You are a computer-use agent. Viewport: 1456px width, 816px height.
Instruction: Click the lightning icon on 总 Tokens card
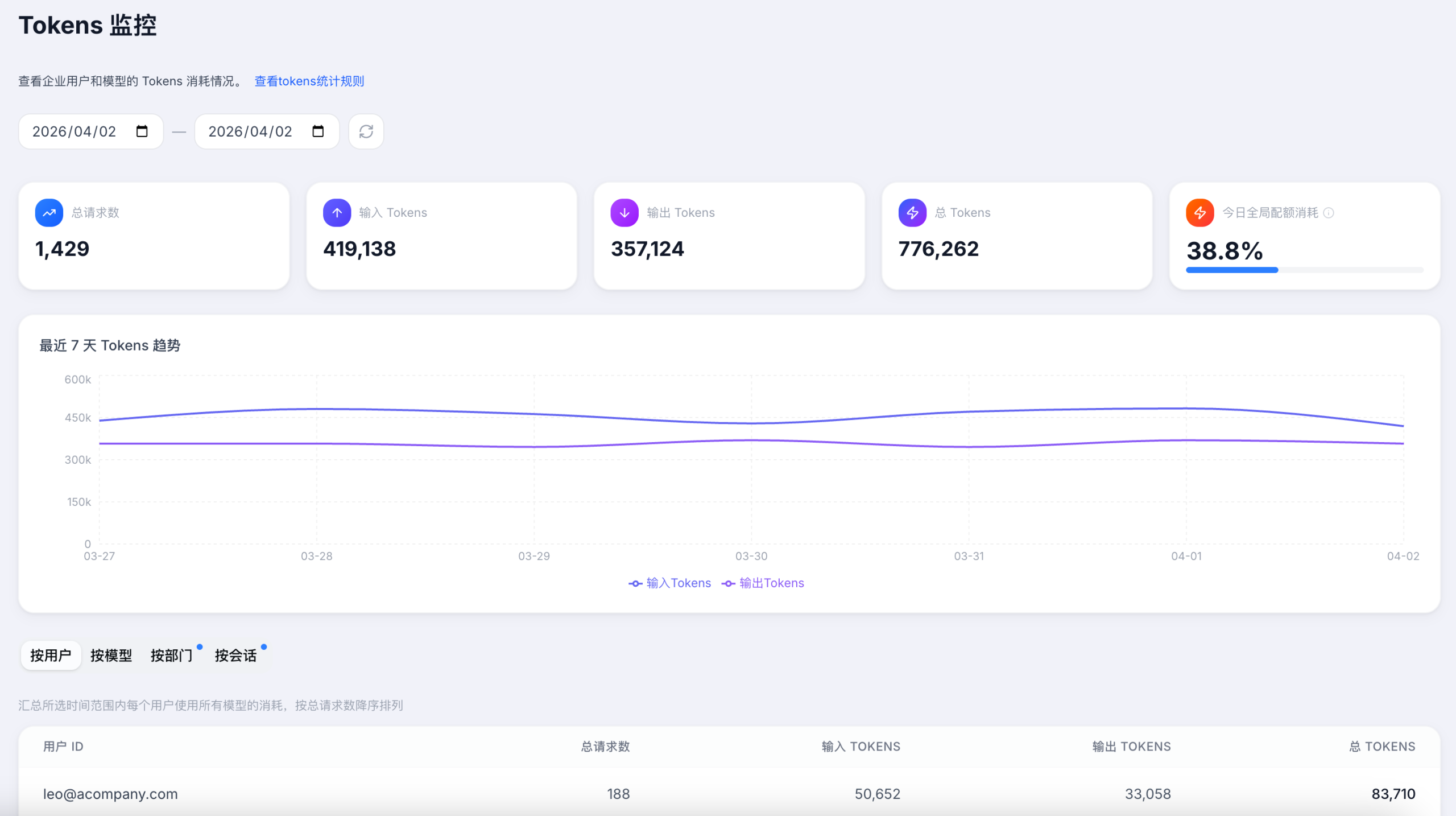click(912, 213)
